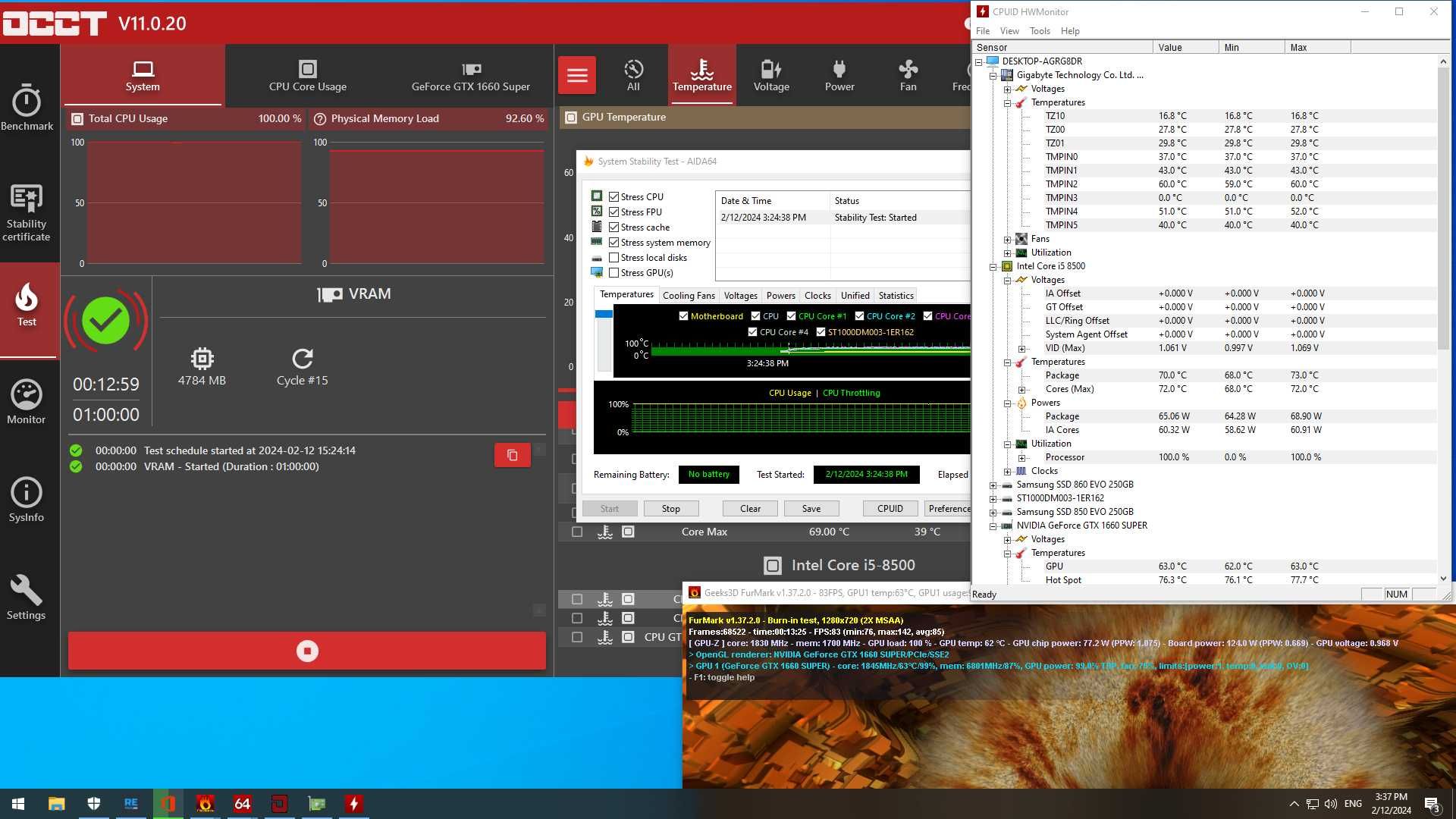Image resolution: width=1456 pixels, height=819 pixels.
Task: Uncheck Stress FPU in AIDA64
Action: pyautogui.click(x=614, y=212)
